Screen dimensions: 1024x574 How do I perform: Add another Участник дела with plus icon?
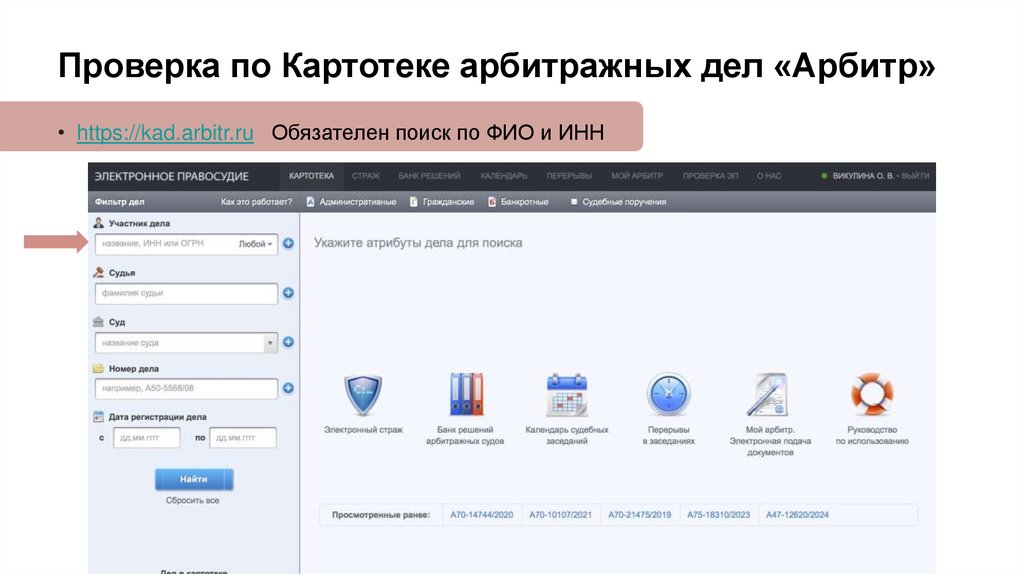coord(288,244)
